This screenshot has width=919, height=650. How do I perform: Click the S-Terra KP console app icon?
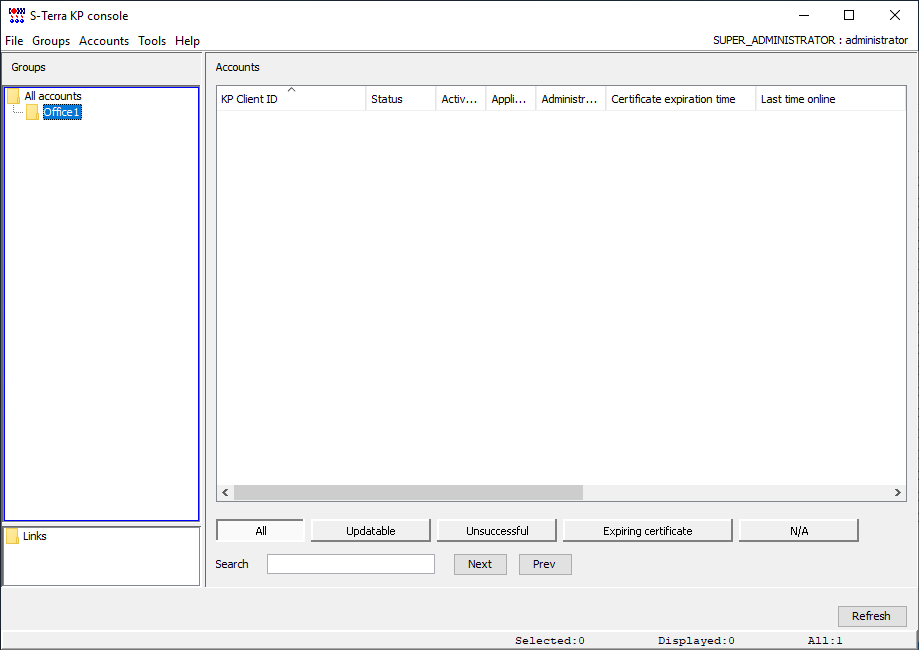tap(17, 15)
